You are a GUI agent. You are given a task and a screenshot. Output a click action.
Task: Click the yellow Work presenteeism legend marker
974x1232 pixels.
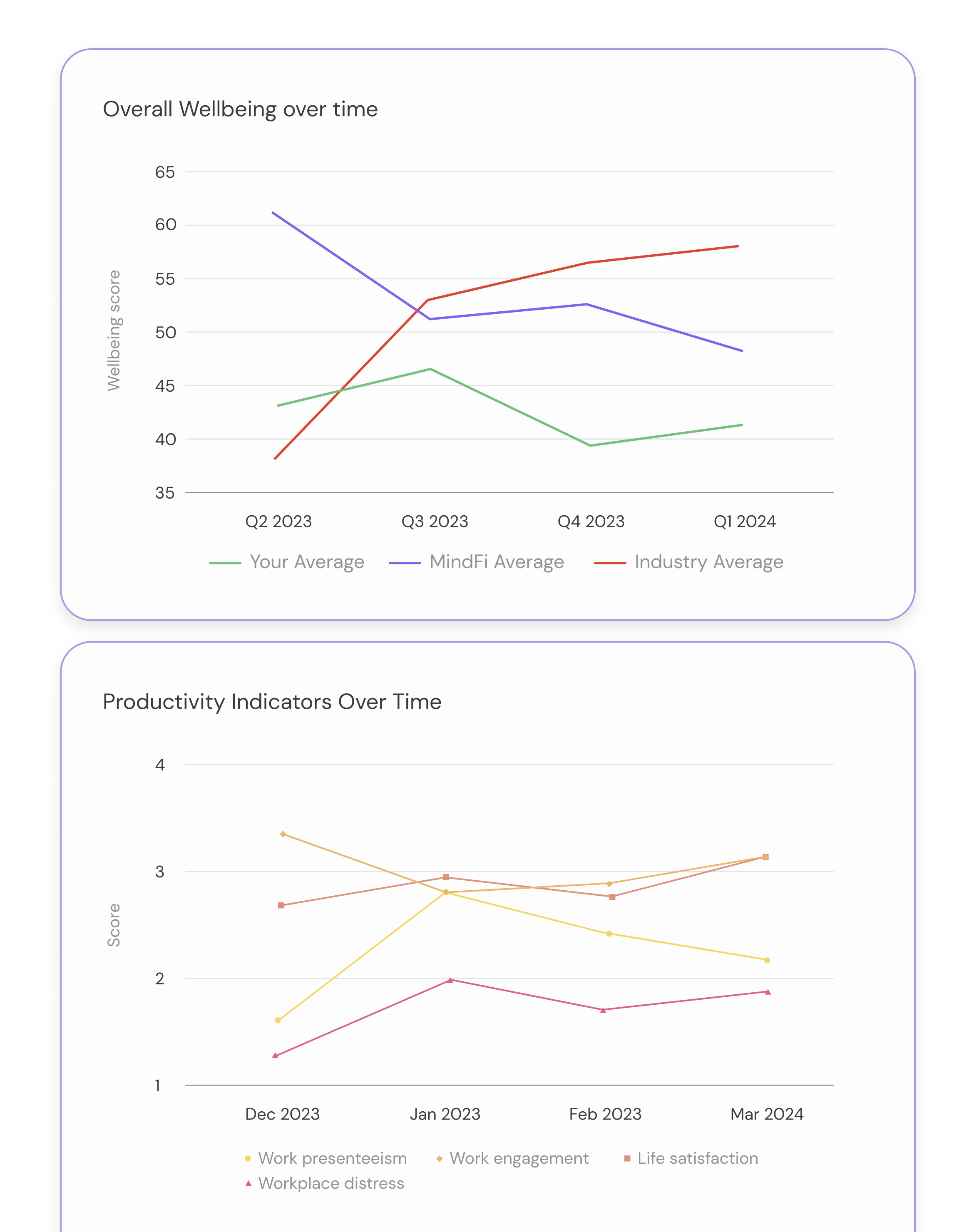[x=248, y=1158]
